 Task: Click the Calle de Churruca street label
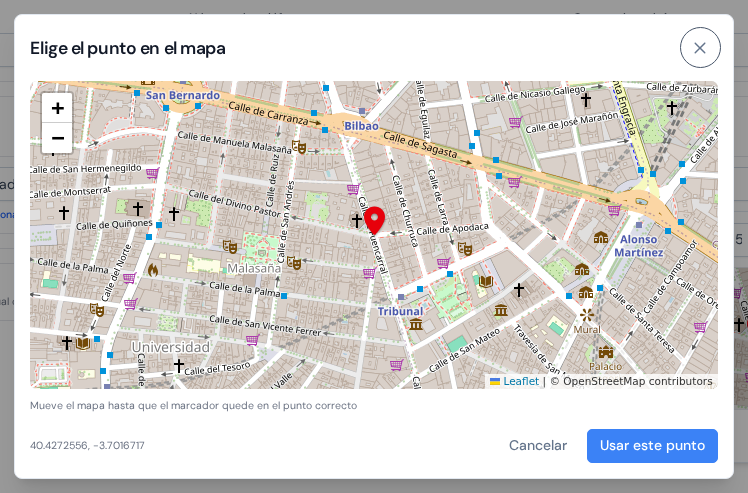pos(405,211)
